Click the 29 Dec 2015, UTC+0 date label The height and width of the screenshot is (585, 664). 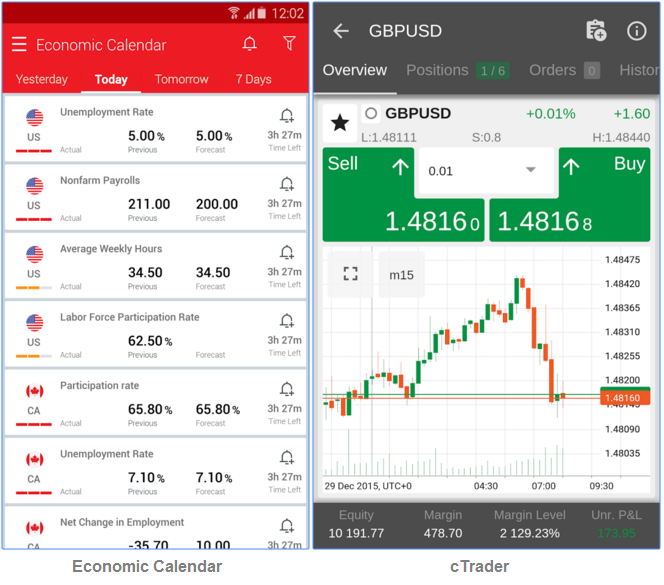(368, 486)
